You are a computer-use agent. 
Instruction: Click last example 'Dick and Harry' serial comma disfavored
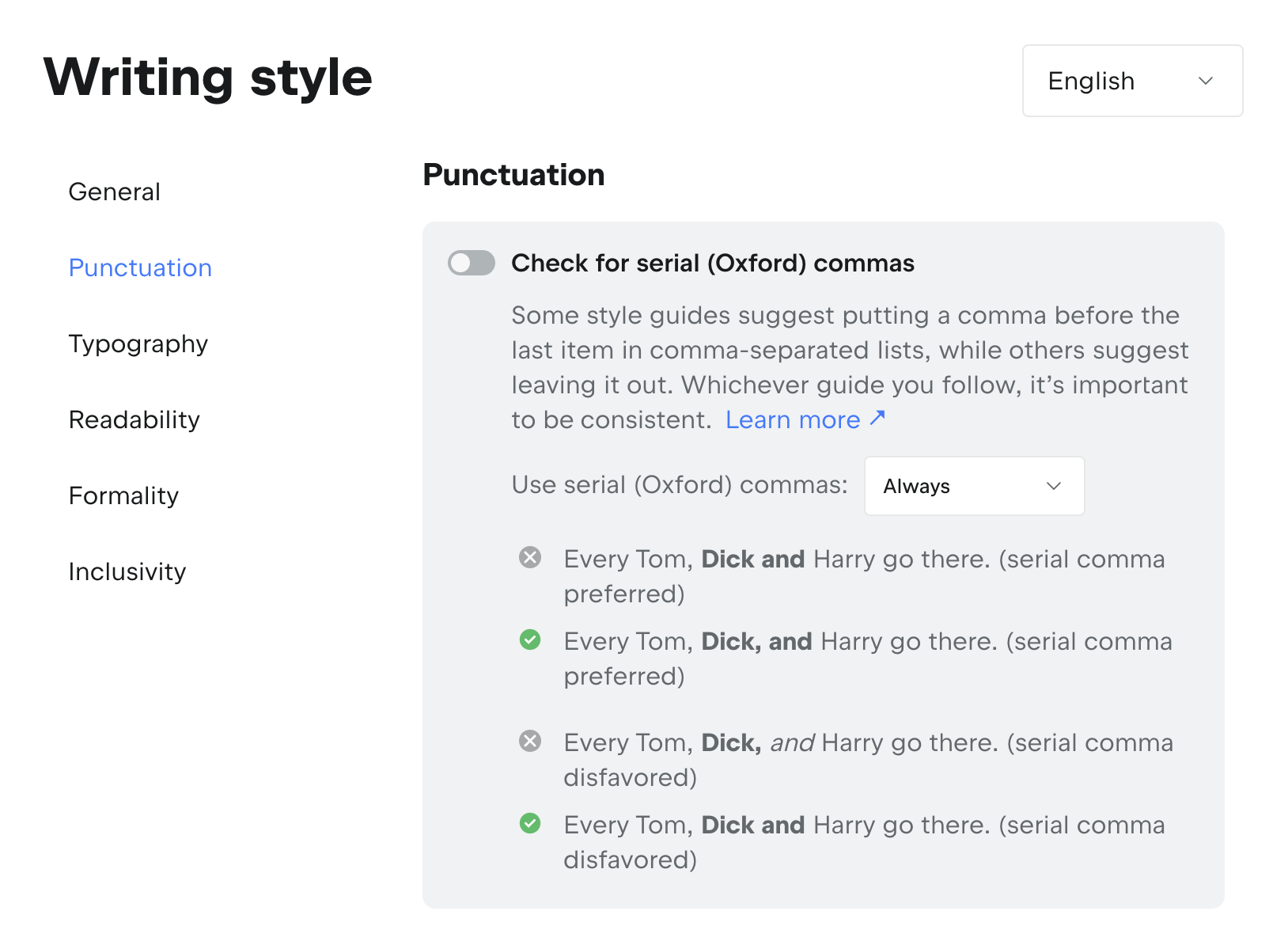[864, 842]
